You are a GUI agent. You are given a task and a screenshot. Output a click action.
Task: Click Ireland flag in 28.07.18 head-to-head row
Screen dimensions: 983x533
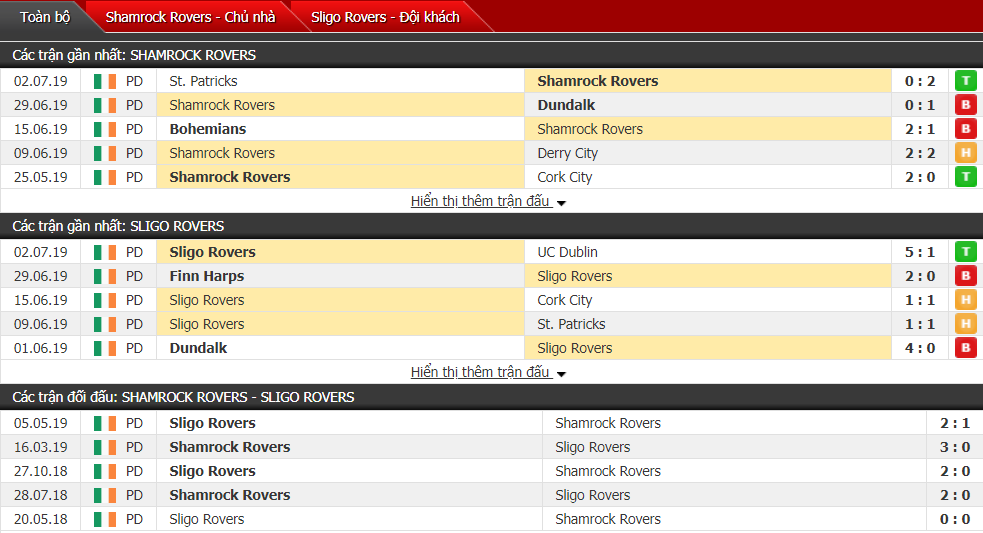click(105, 495)
